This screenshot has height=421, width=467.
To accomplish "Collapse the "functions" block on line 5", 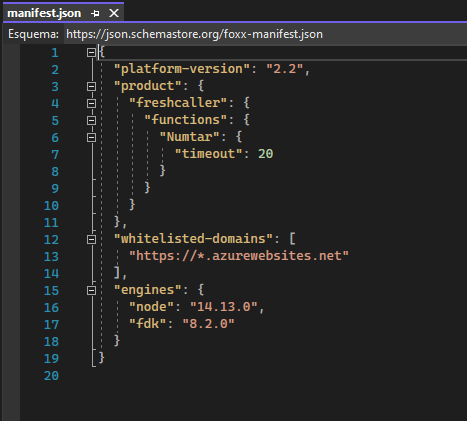I will [x=91, y=120].
